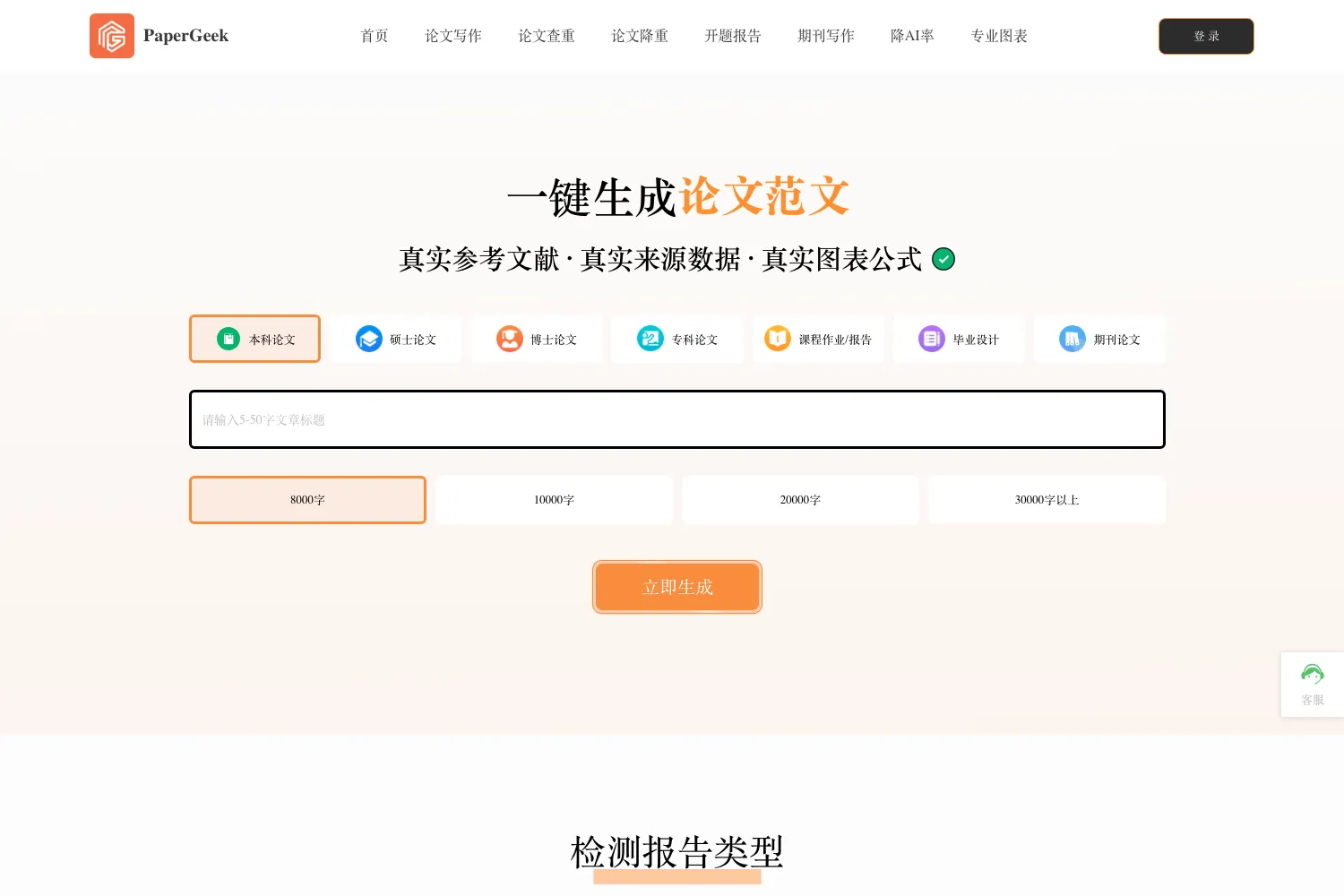Click the orange icon beside 博士论文

click(x=510, y=339)
